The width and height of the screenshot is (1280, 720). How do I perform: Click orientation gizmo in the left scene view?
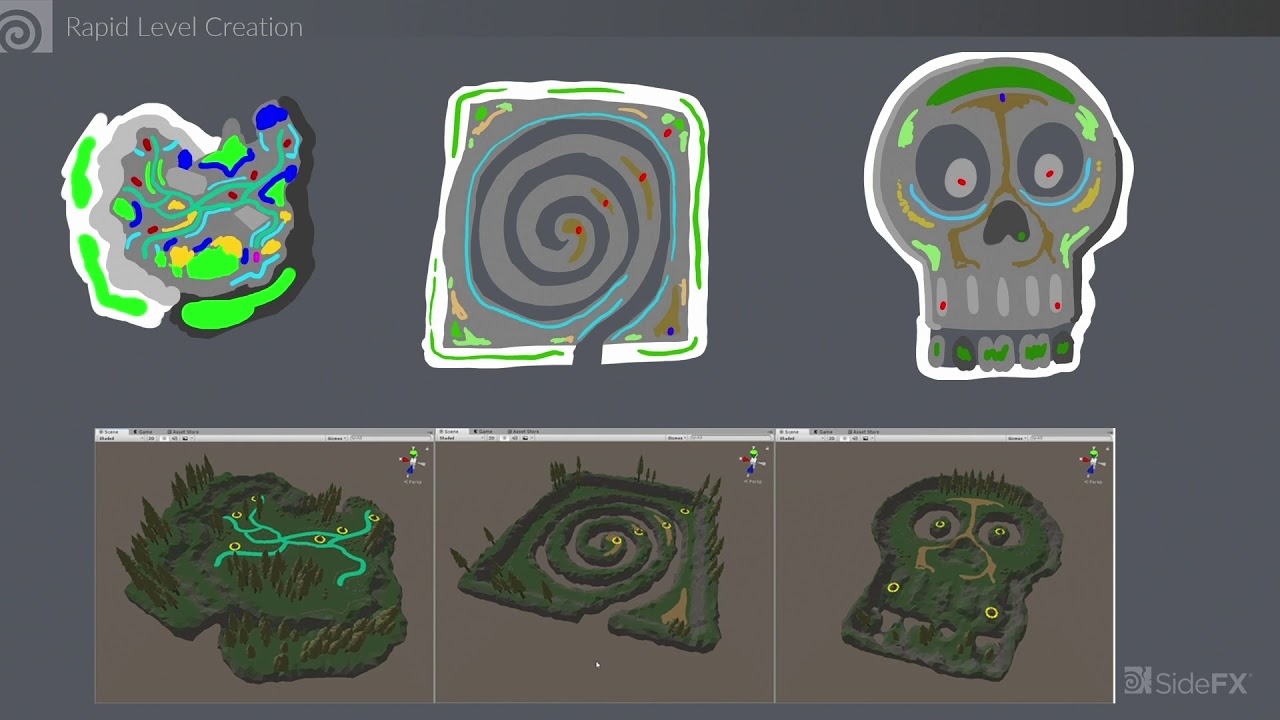coord(413,462)
